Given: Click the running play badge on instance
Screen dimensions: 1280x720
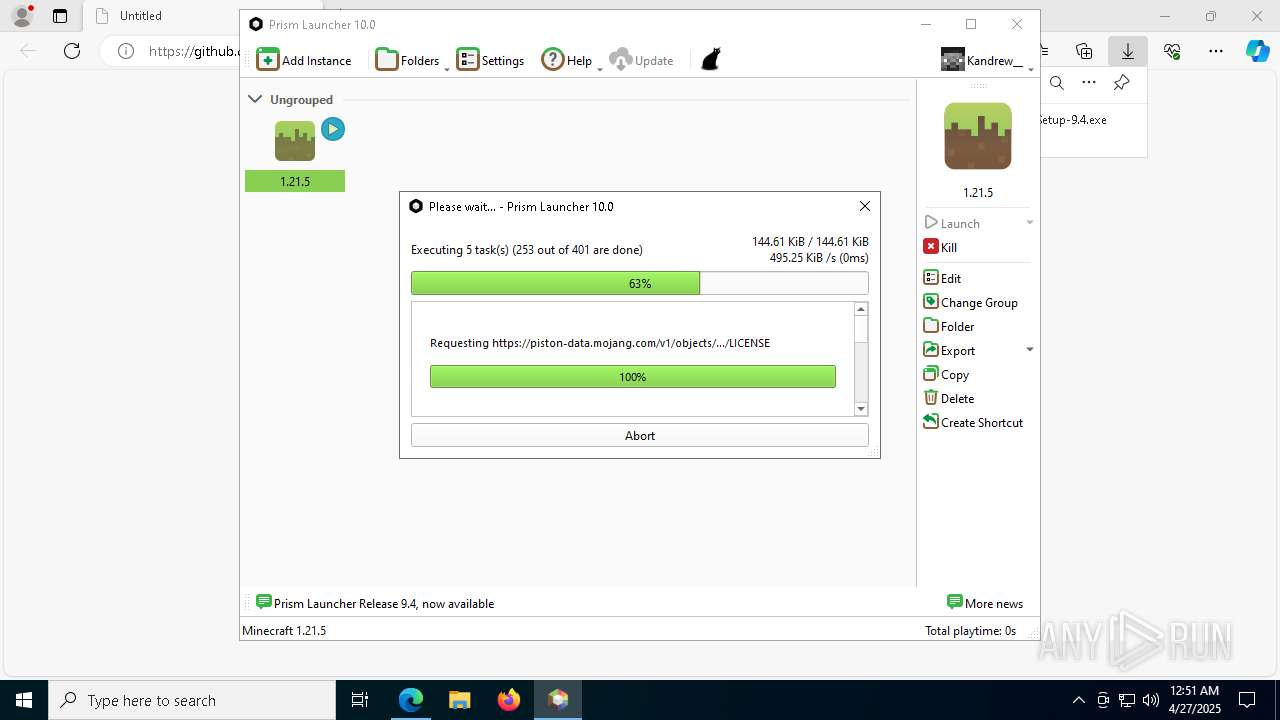Looking at the screenshot, I should 333,129.
